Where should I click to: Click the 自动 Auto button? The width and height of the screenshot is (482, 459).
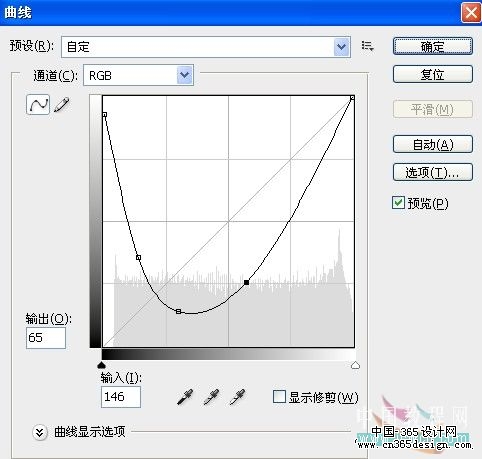(x=433, y=144)
